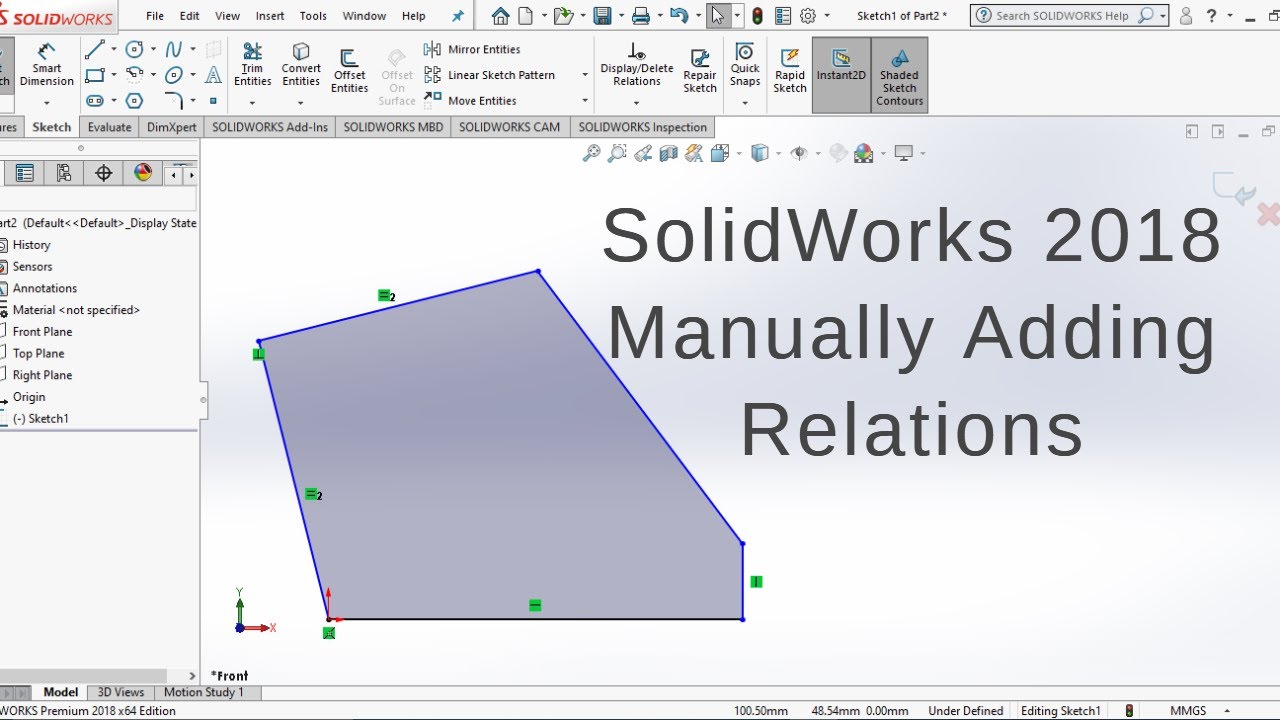Screen dimensions: 1280x720
Task: Toggle Rapid Sketch mode
Action: [x=790, y=70]
